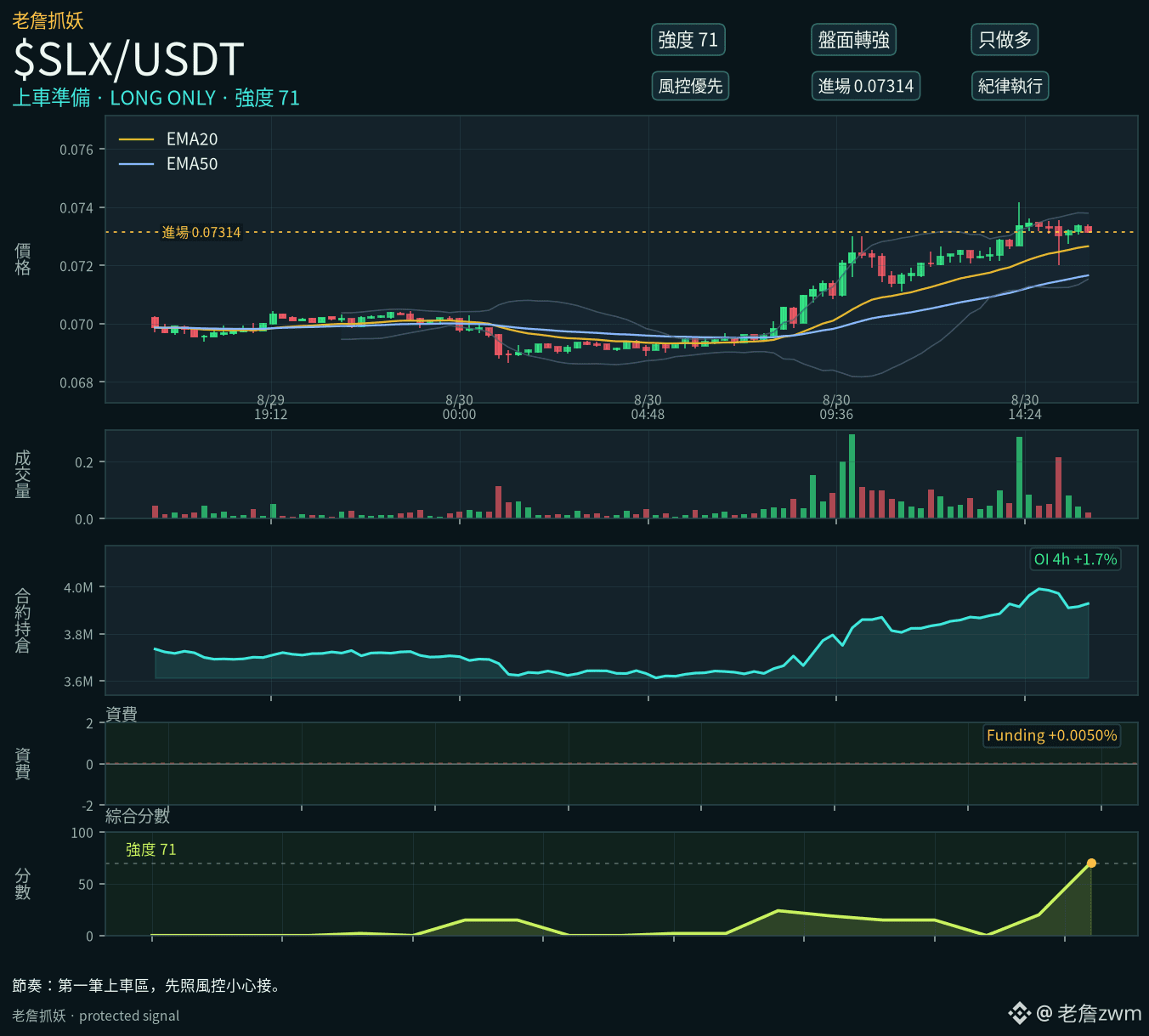This screenshot has width=1149, height=1036.
Task: Click the 0.2 volume axis tick
Action: point(84,462)
